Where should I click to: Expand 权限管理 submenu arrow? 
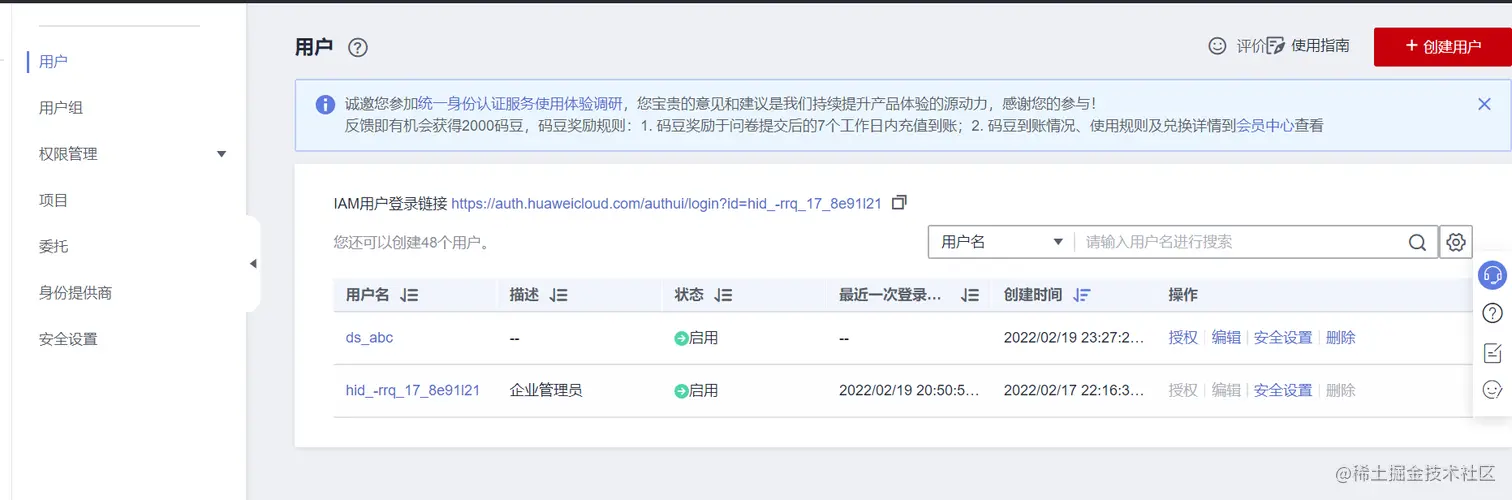[221, 155]
